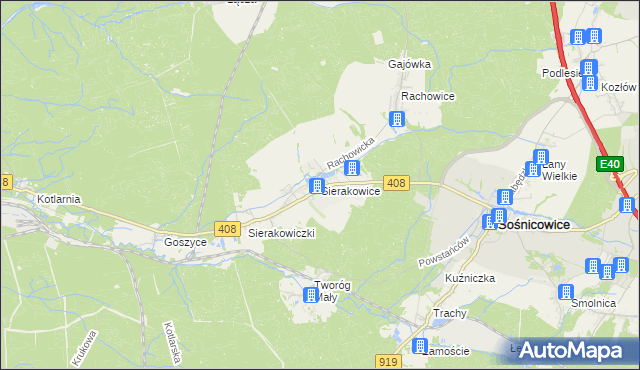Click the upper building icon above Łany Wielkie
The height and width of the screenshot is (370, 640).
tap(541, 157)
